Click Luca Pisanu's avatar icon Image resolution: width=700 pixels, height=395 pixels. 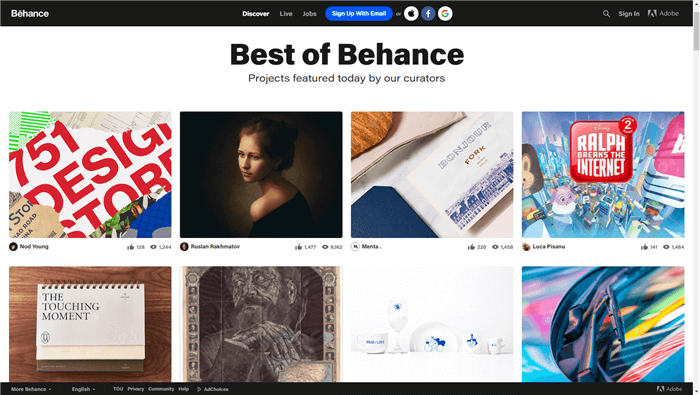(x=526, y=247)
